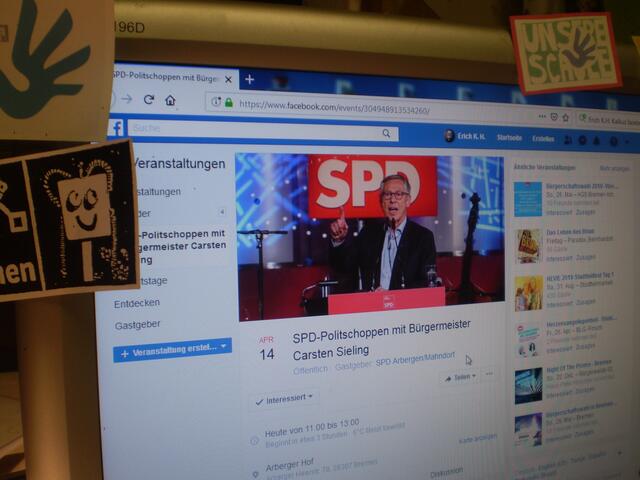Image resolution: width=640 pixels, height=480 pixels.
Task: Open the Interessiert dropdown
Action: 284,399
